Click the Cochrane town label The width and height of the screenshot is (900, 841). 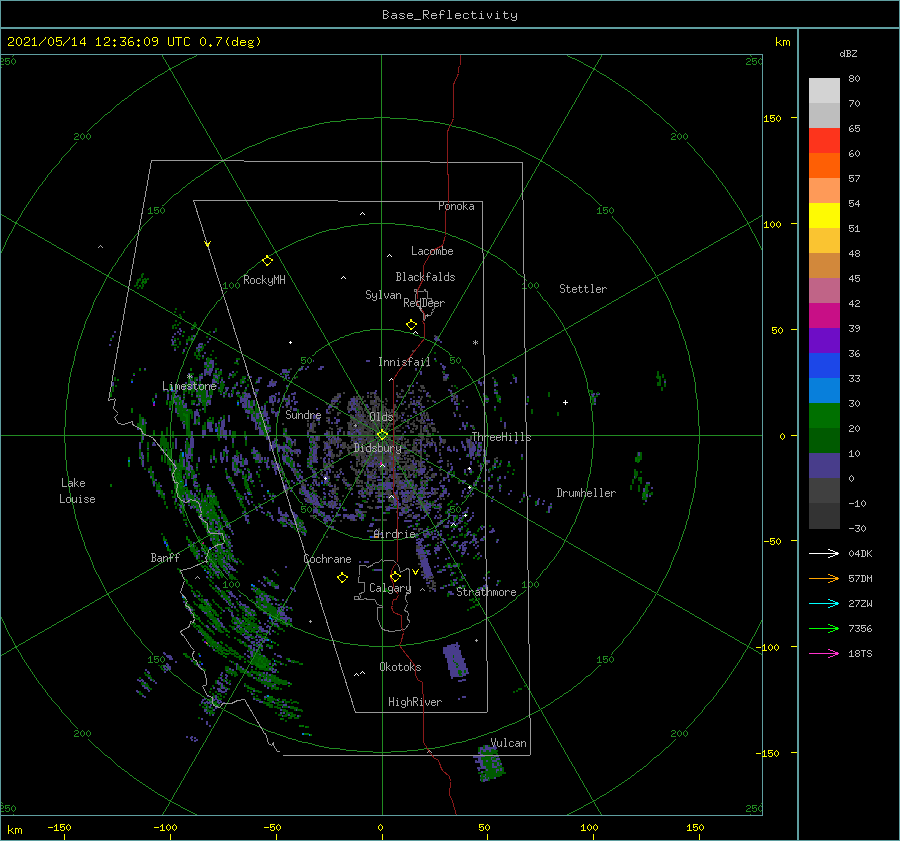pos(327,559)
